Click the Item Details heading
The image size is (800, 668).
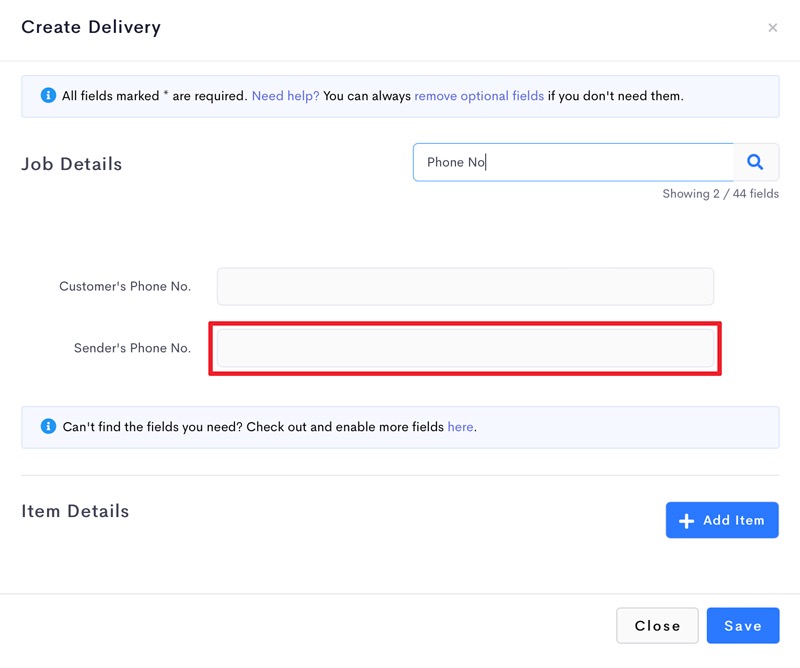point(75,511)
